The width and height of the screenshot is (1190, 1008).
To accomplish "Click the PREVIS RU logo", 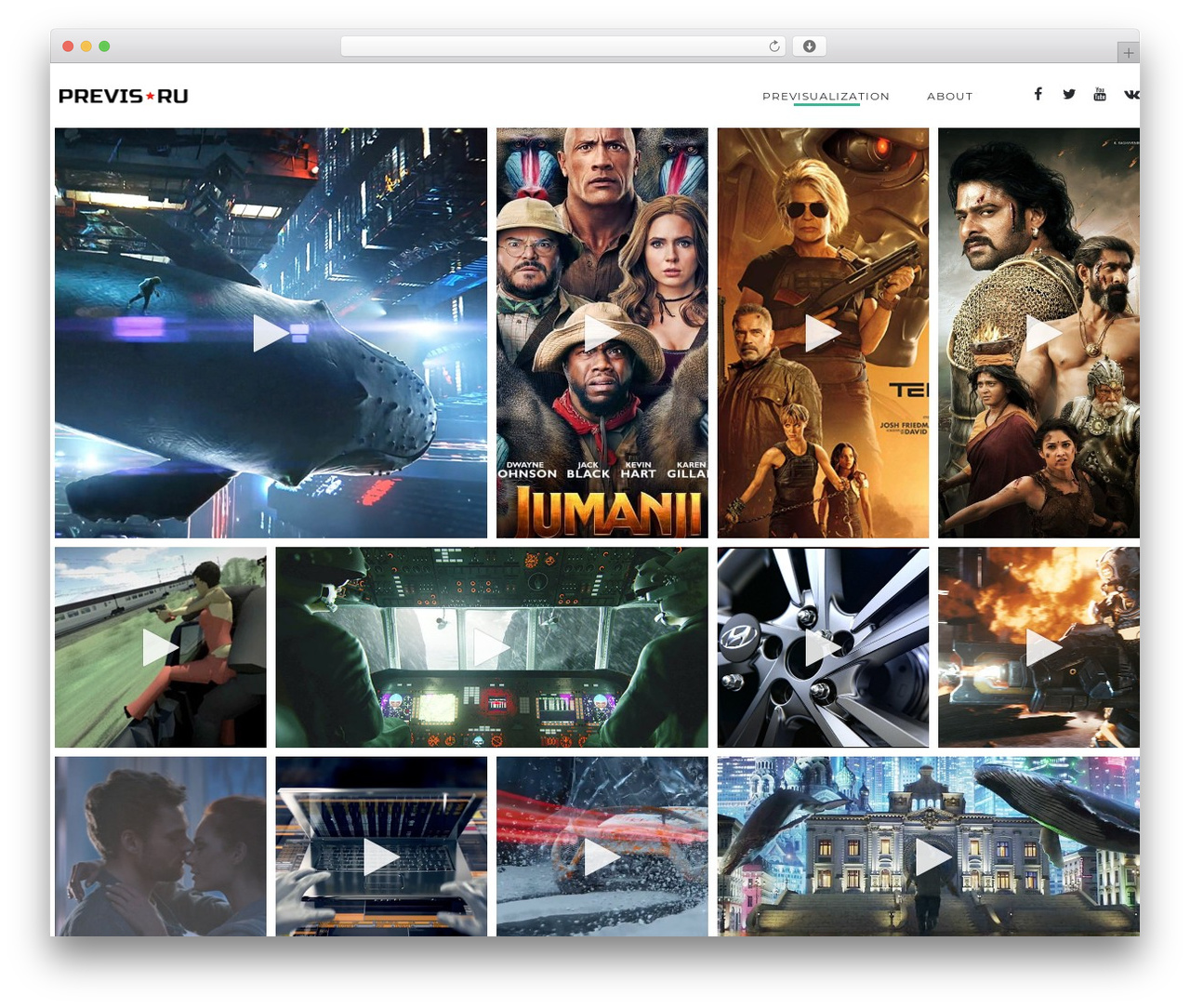I will (x=124, y=96).
